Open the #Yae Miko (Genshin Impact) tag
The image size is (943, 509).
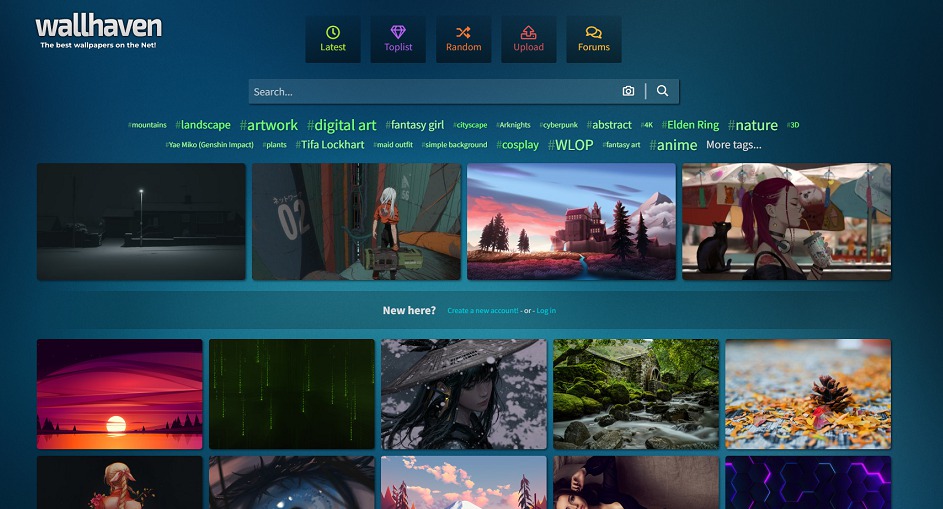(x=209, y=145)
